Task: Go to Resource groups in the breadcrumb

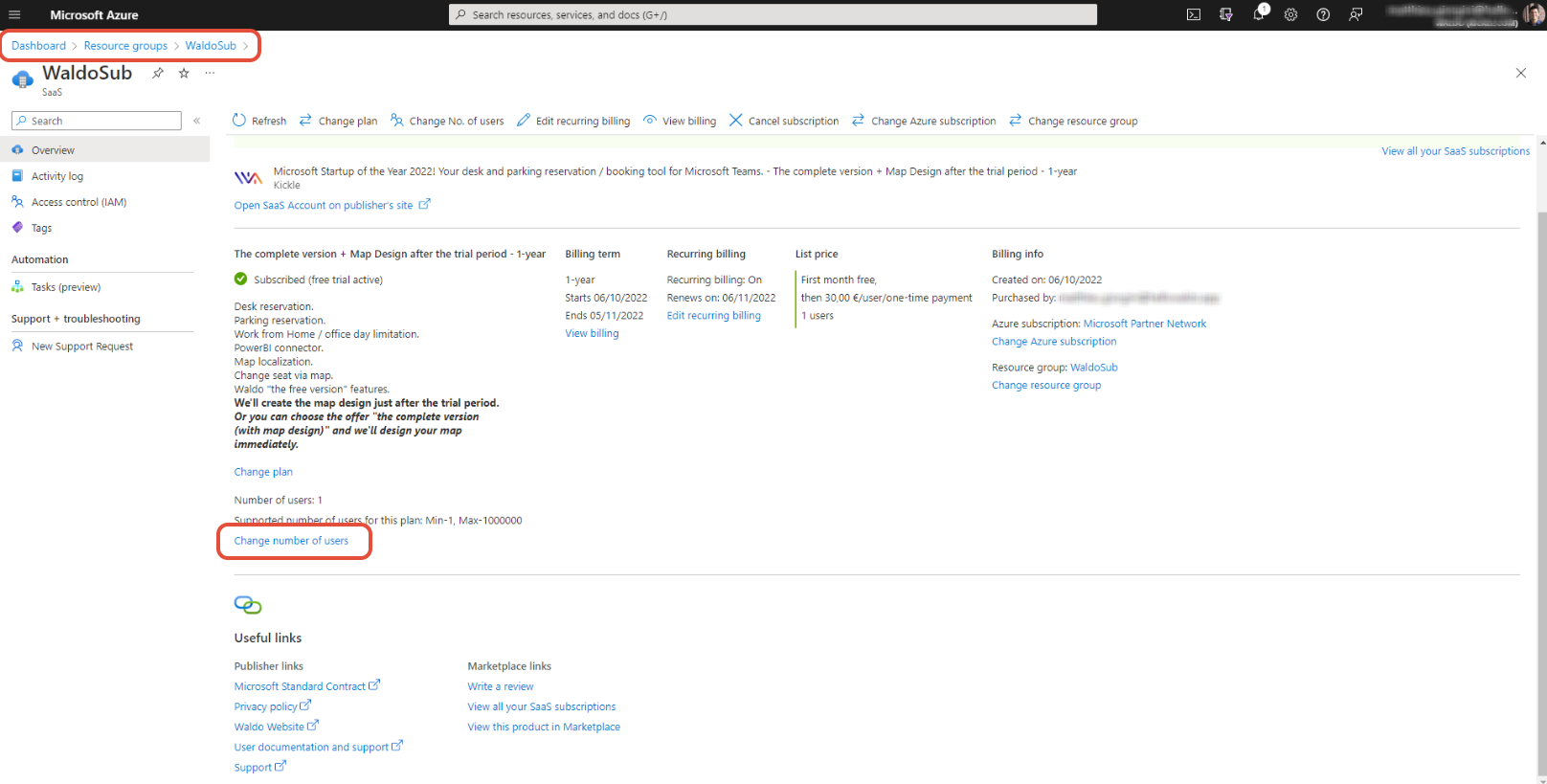Action: click(125, 46)
